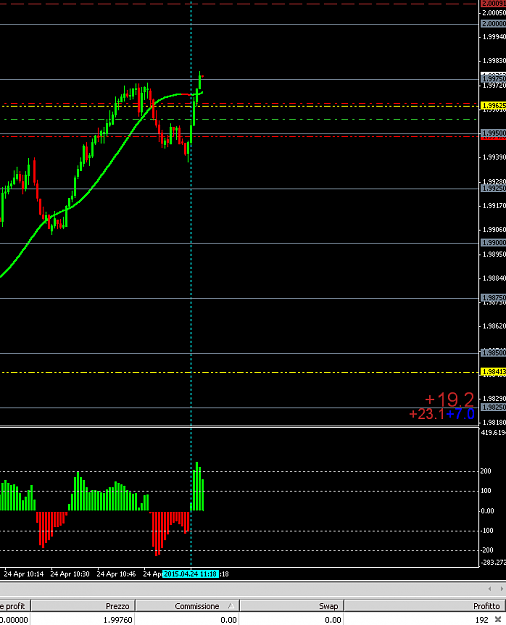Click the 1.98750 level price label

click(x=494, y=297)
